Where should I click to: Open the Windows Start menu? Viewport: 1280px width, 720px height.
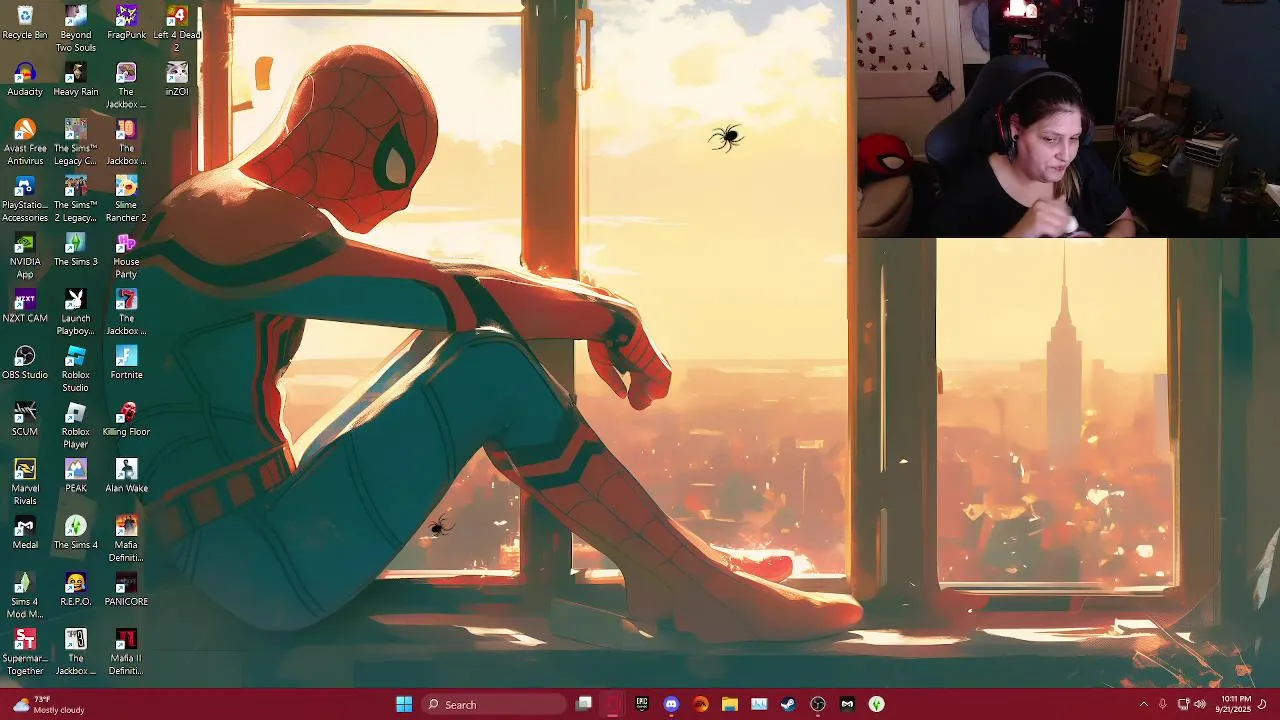click(404, 704)
